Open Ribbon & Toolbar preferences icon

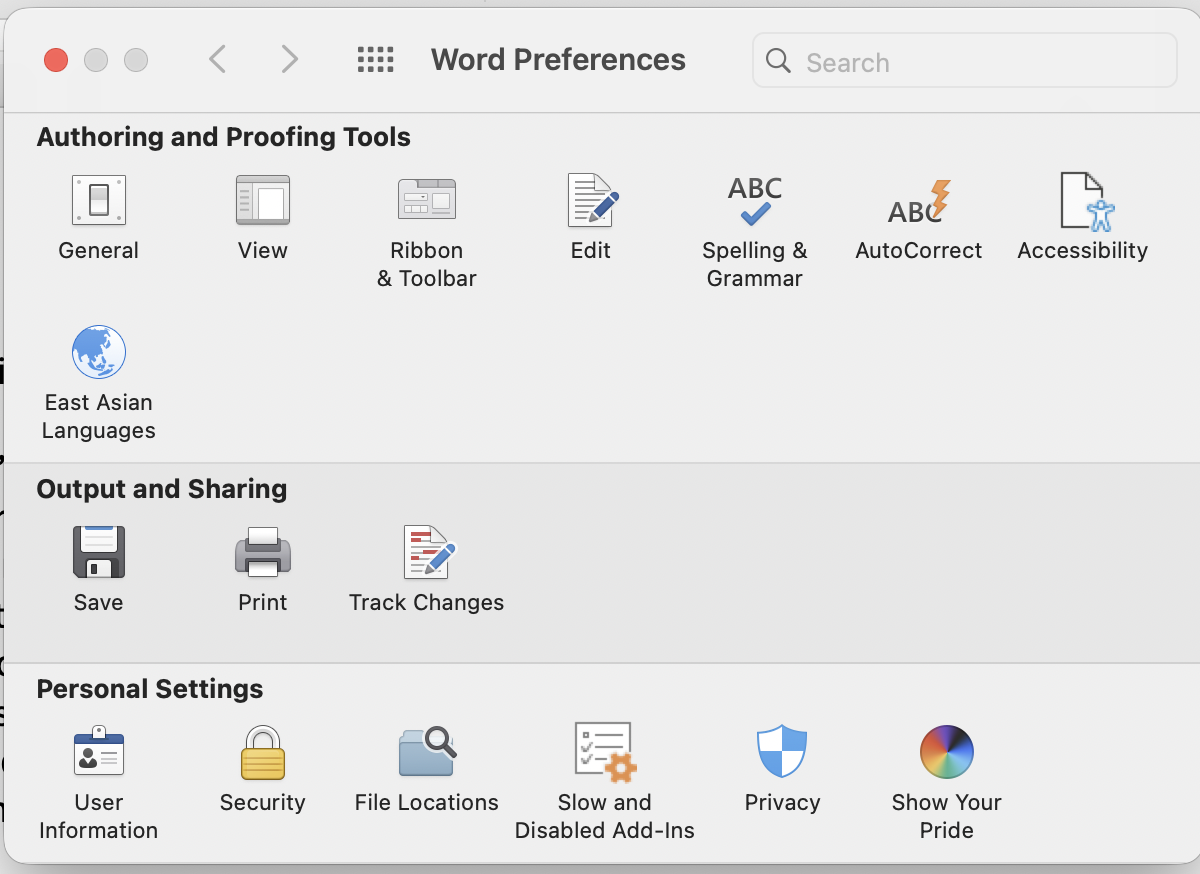pyautogui.click(x=427, y=200)
